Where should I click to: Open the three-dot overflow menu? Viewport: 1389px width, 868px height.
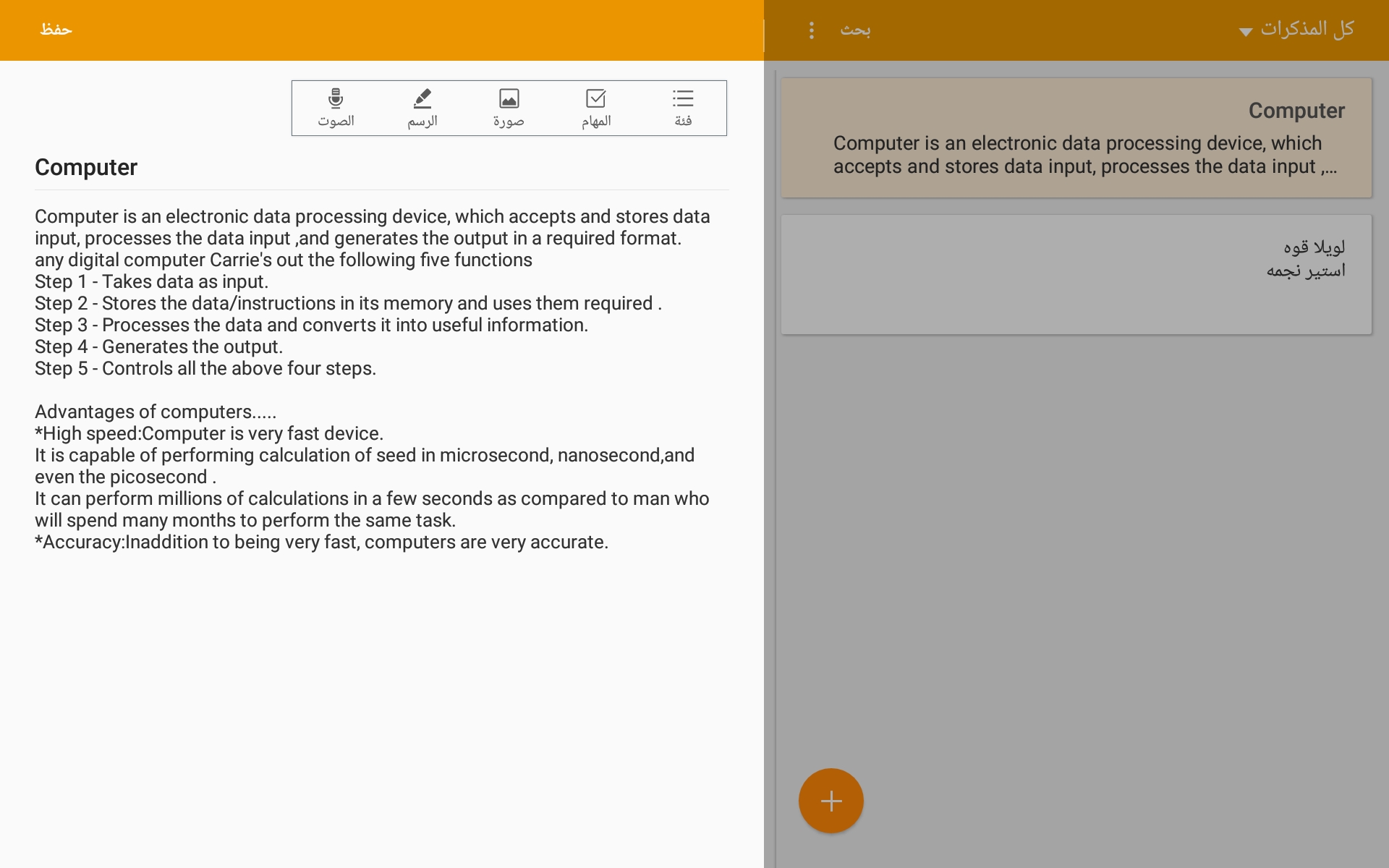click(x=812, y=30)
